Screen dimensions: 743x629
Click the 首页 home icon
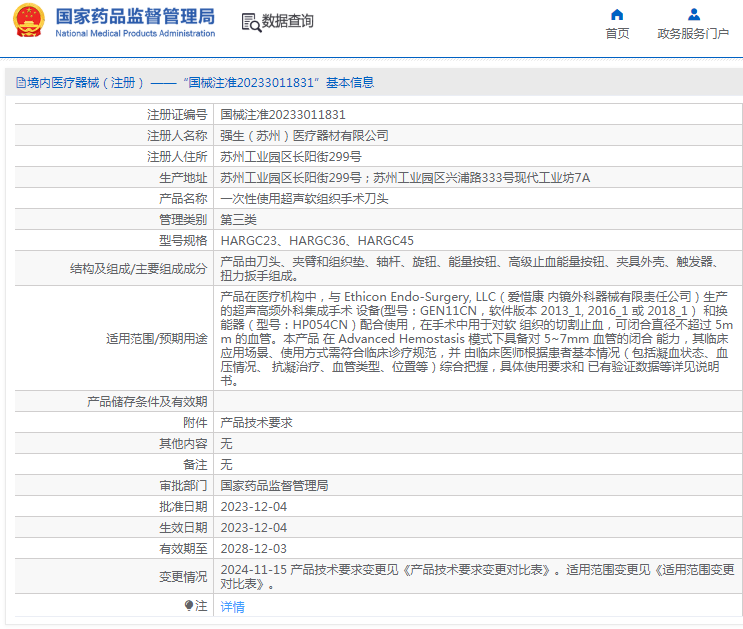[x=616, y=14]
